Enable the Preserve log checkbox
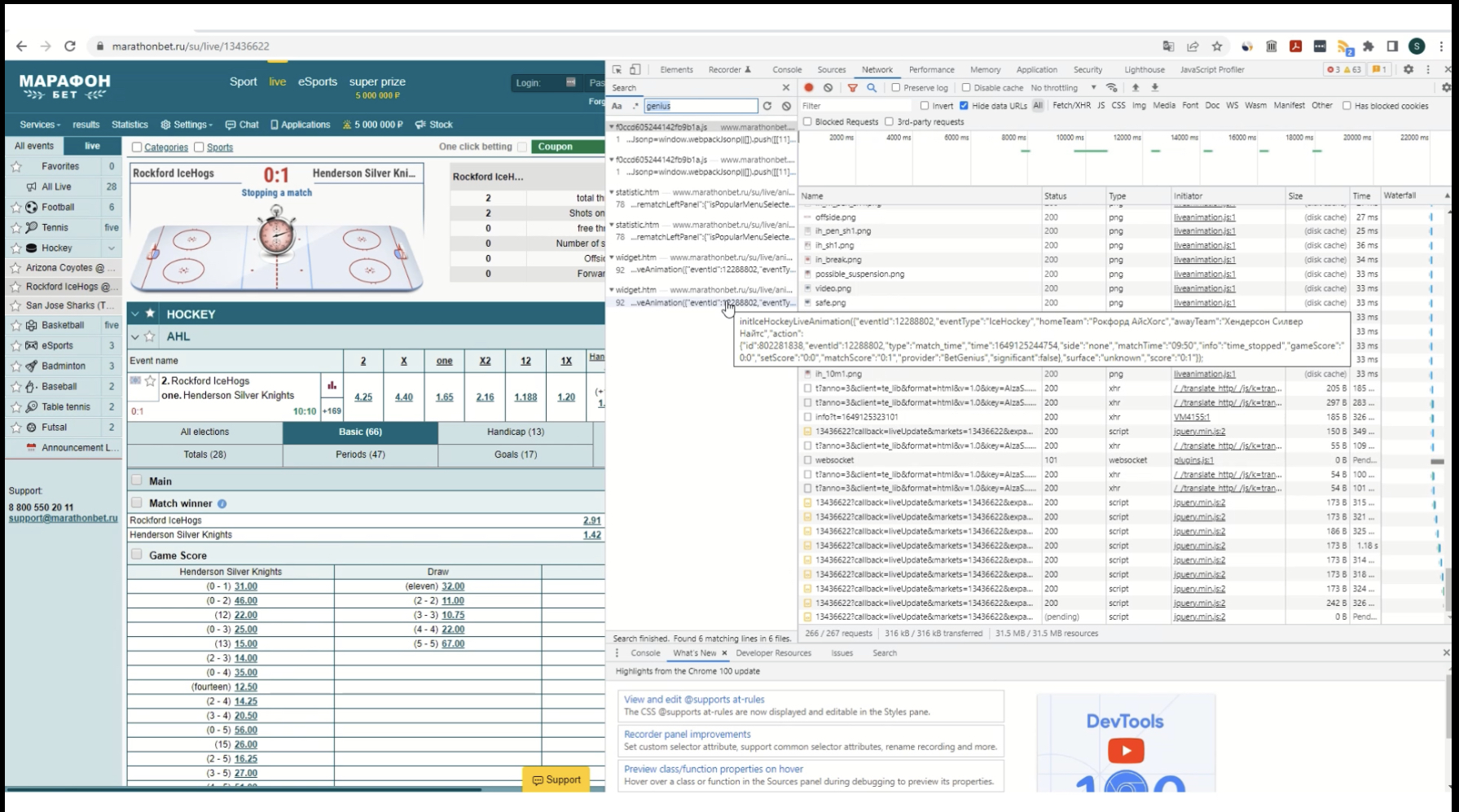Image resolution: width=1459 pixels, height=812 pixels. tap(895, 87)
